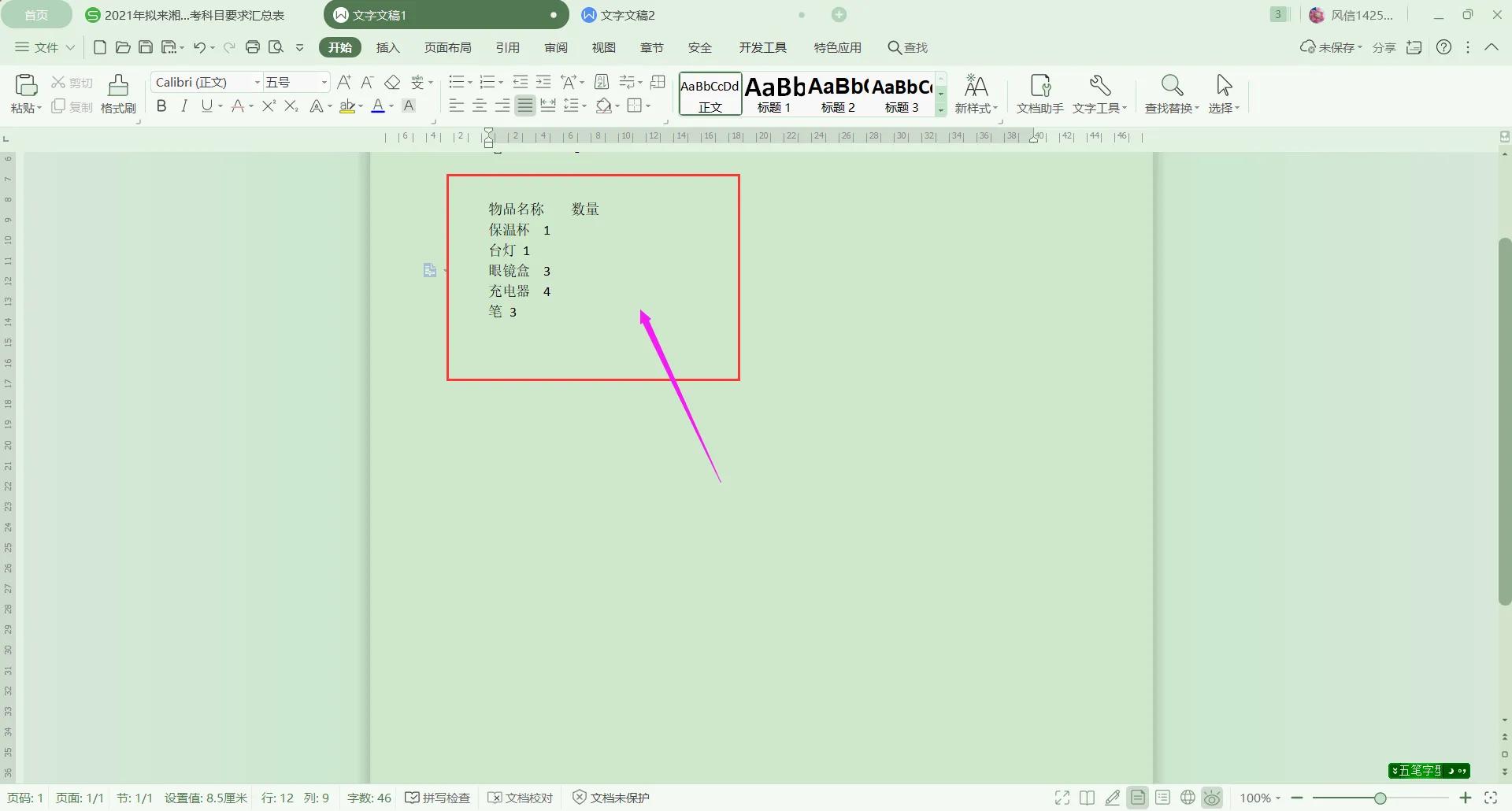Toggle italic formatting button

184,106
